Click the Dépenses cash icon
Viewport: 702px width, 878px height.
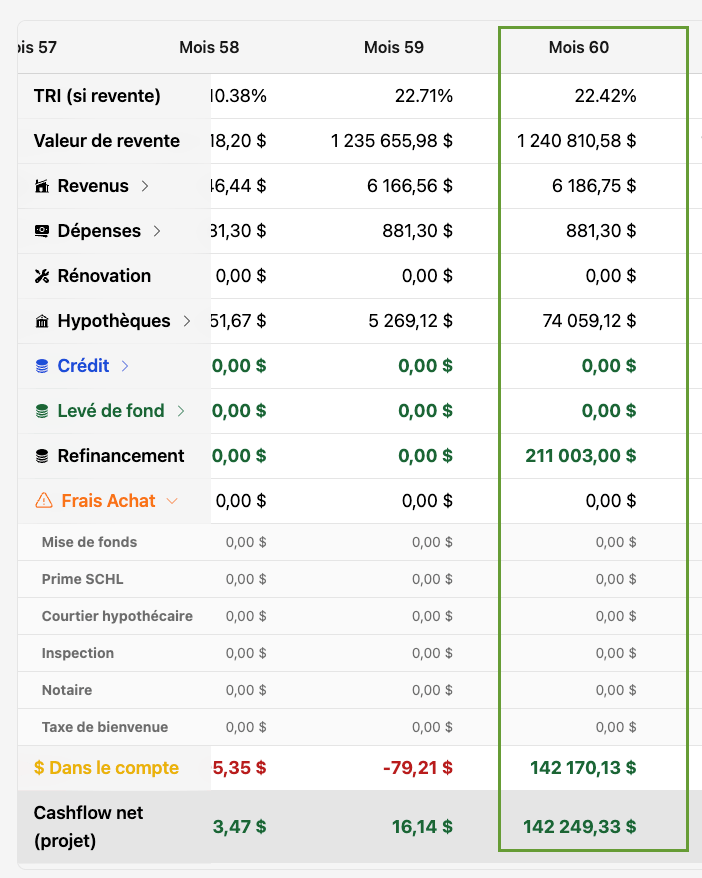pos(42,231)
